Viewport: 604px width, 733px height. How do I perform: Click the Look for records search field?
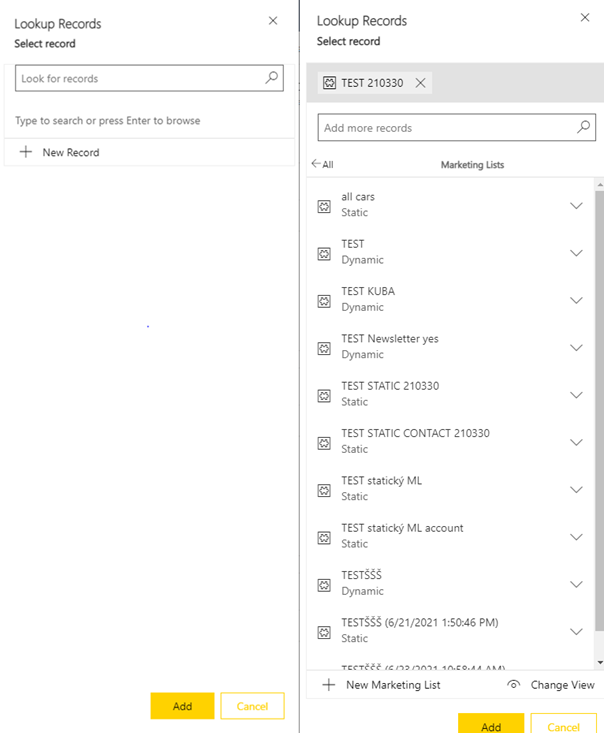pos(138,78)
